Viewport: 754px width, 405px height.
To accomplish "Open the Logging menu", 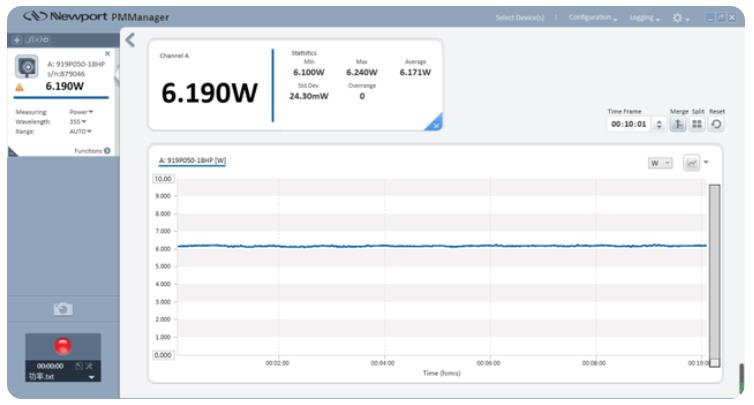I will click(642, 18).
